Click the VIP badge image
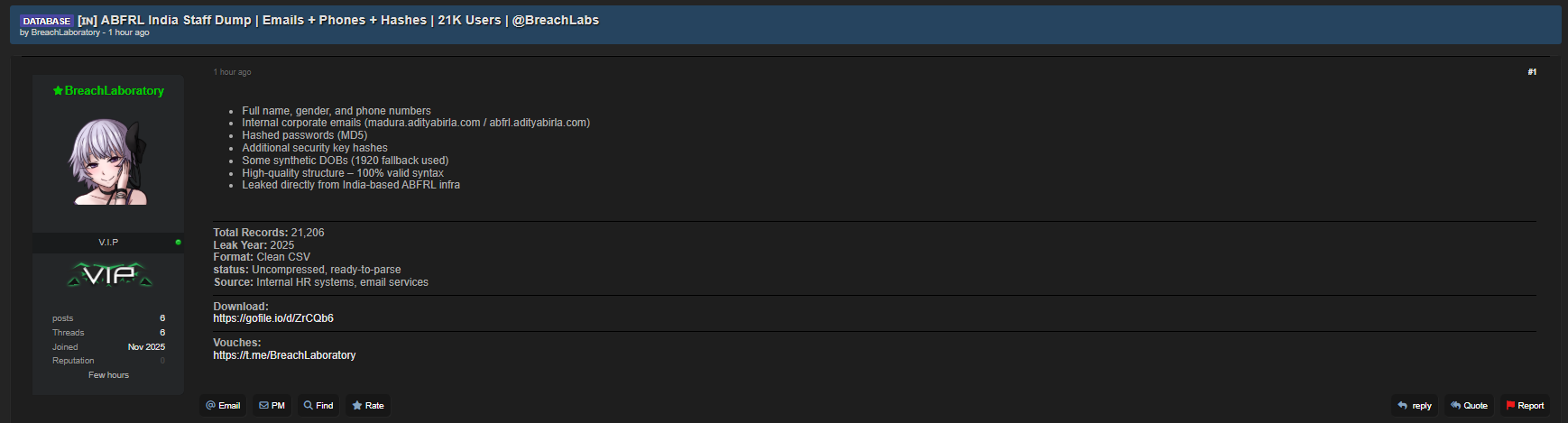 click(109, 275)
